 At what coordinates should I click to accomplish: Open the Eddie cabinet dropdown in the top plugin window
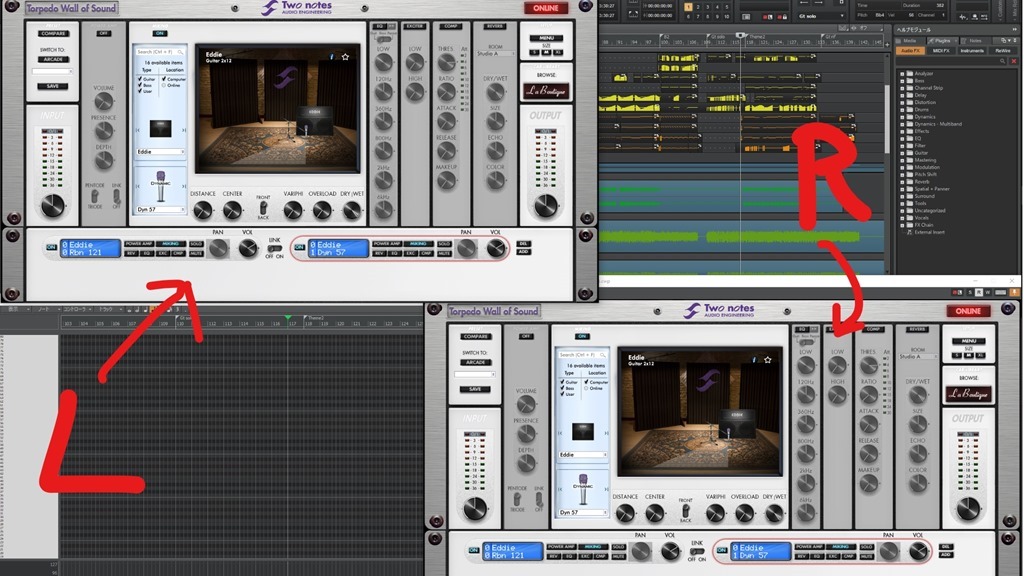160,151
